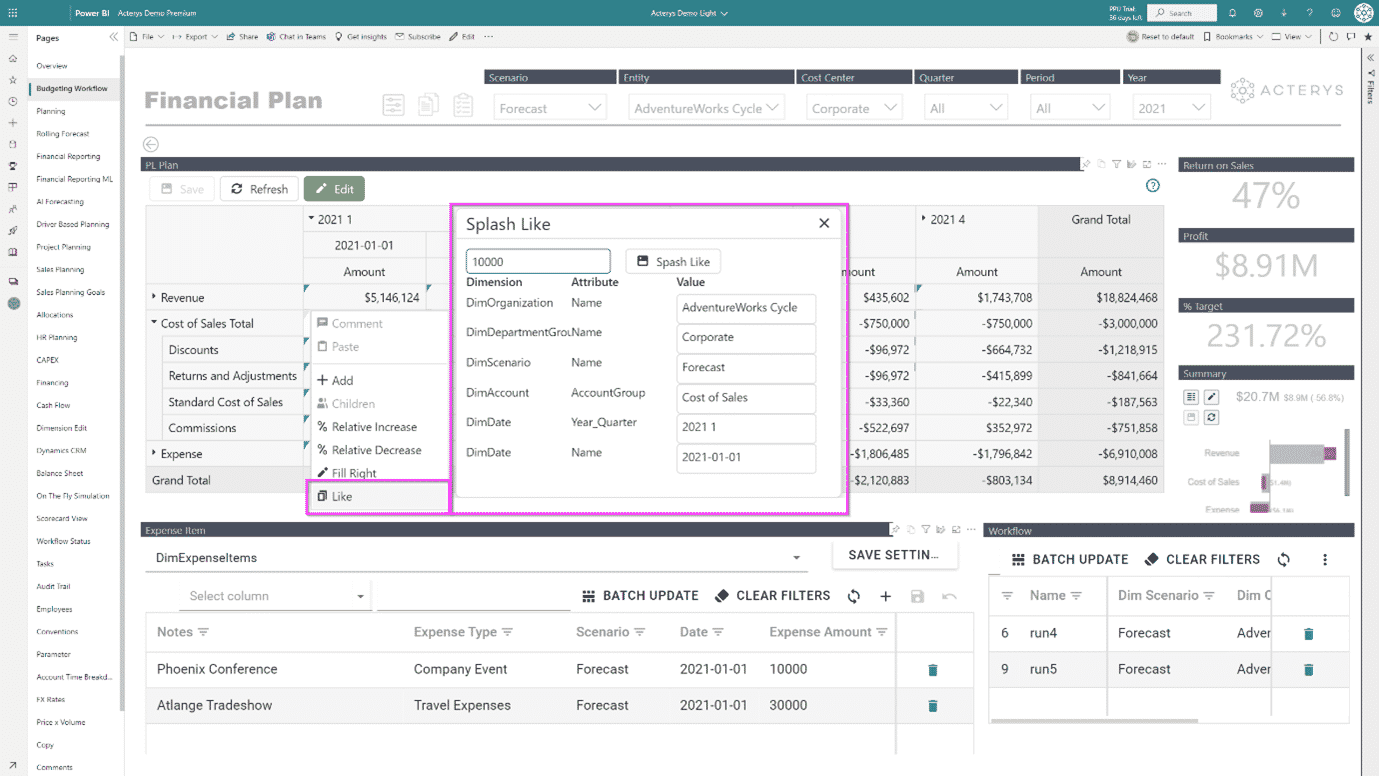The width and height of the screenshot is (1379, 776).
Task: Choose Relative Decrease in context menu
Action: (x=378, y=450)
